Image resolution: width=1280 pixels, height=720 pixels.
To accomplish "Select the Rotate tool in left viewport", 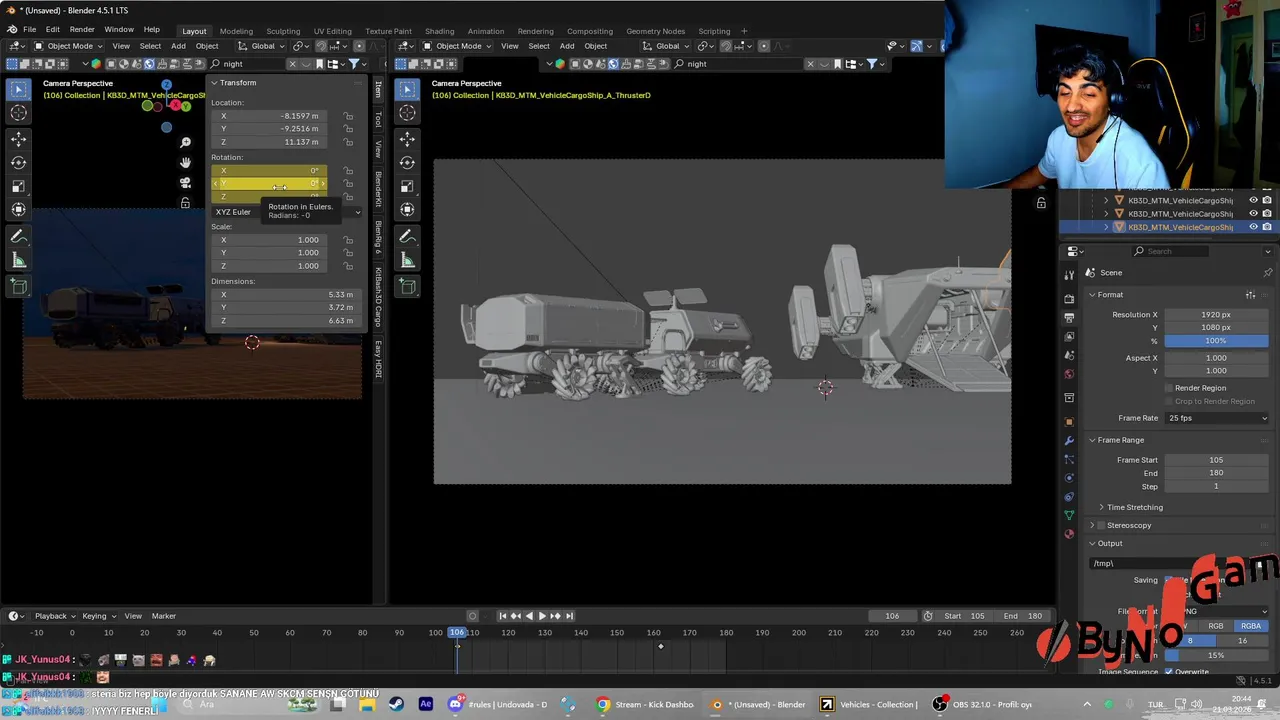I will point(18,162).
